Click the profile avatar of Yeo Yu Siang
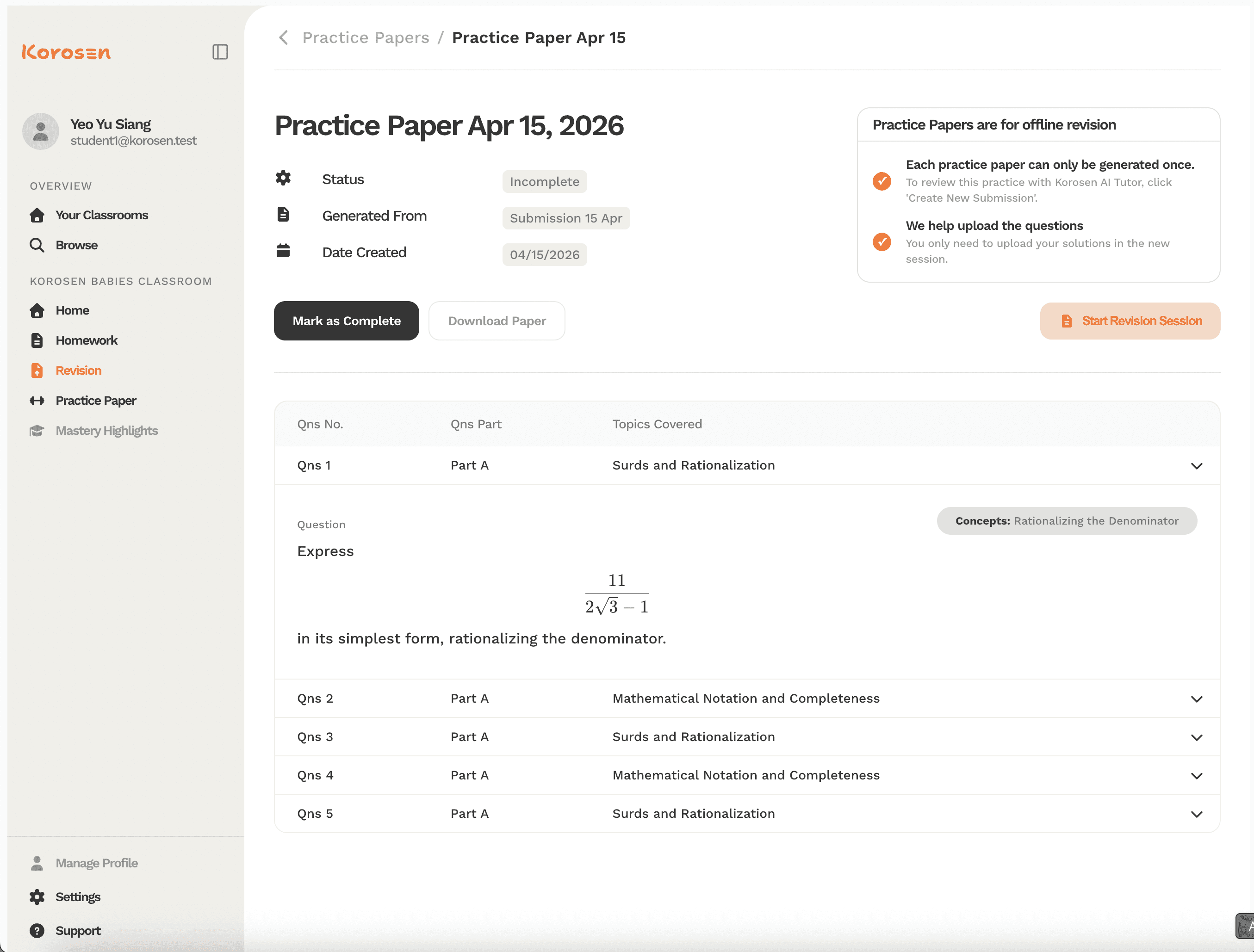The width and height of the screenshot is (1254, 952). (x=40, y=131)
